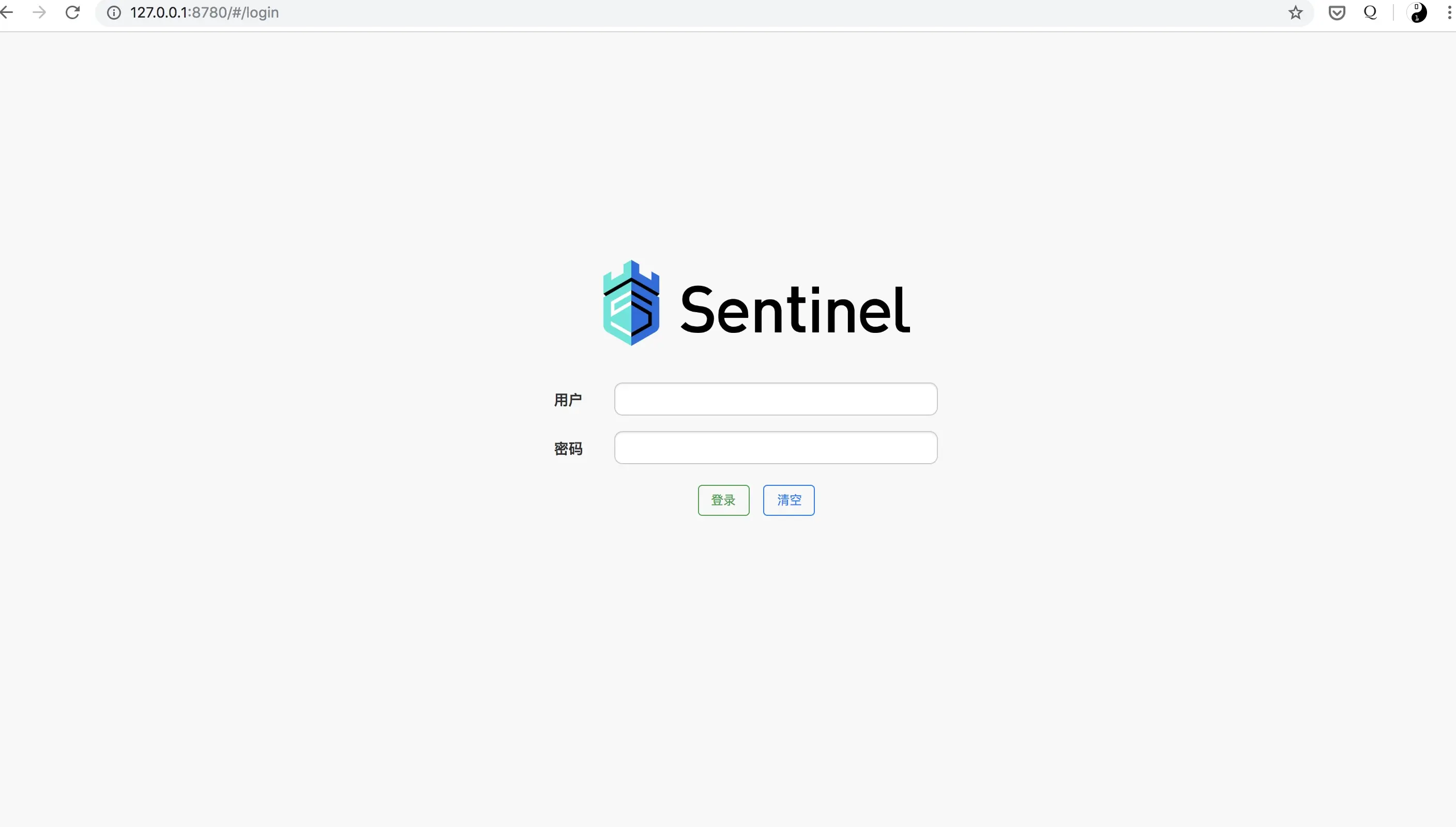Click the Q extension icon in toolbar
Image resolution: width=1456 pixels, height=827 pixels.
[1370, 12]
